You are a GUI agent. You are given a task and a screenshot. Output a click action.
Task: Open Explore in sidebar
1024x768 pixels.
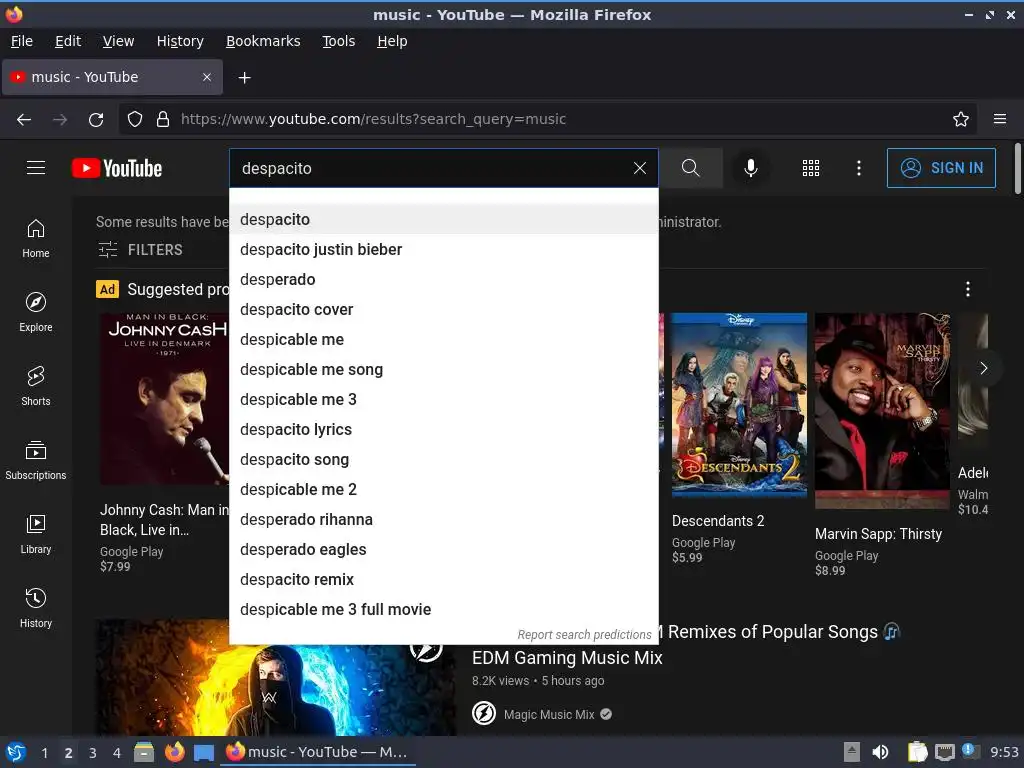36,313
